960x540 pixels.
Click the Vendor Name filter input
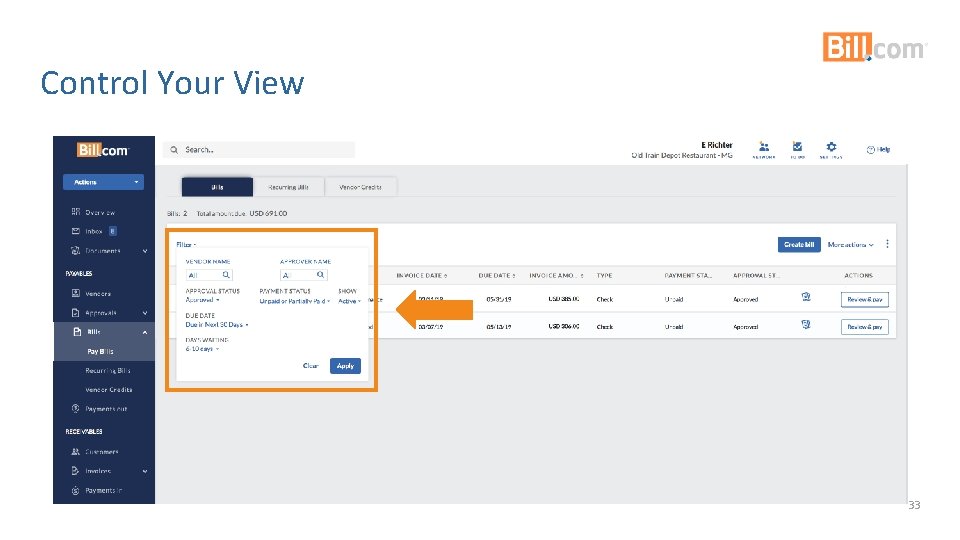tap(209, 275)
